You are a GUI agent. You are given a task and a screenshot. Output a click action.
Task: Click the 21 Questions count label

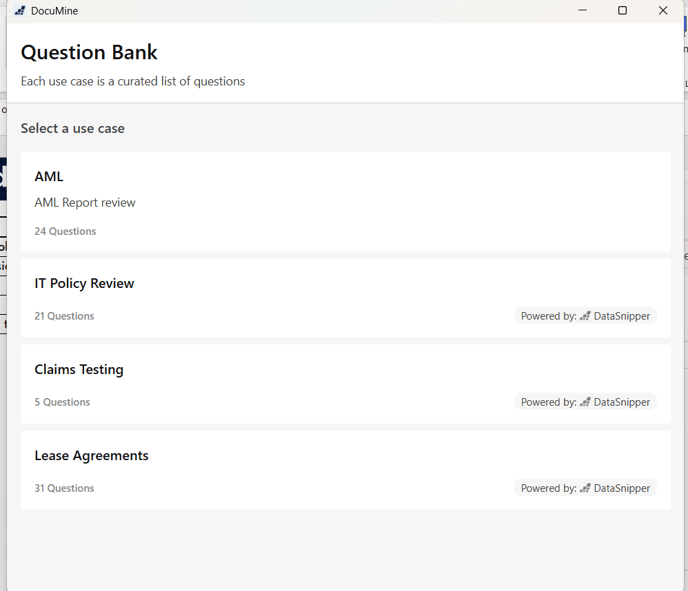click(x=64, y=316)
